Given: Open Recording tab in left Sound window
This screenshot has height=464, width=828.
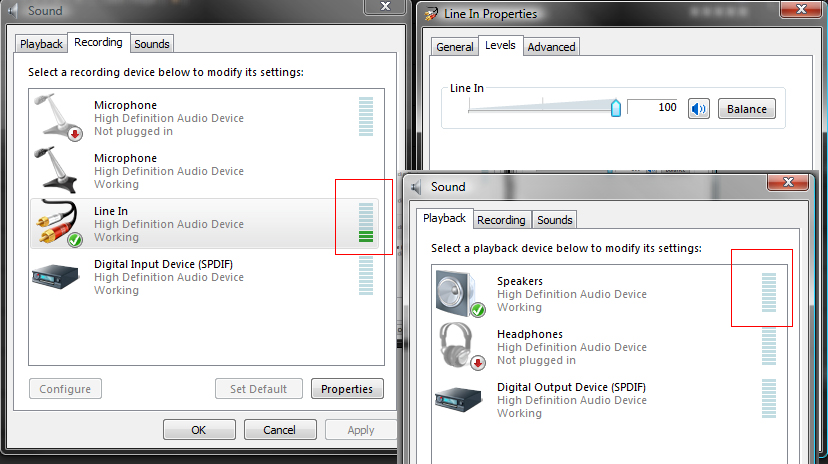Looking at the screenshot, I should click(98, 42).
